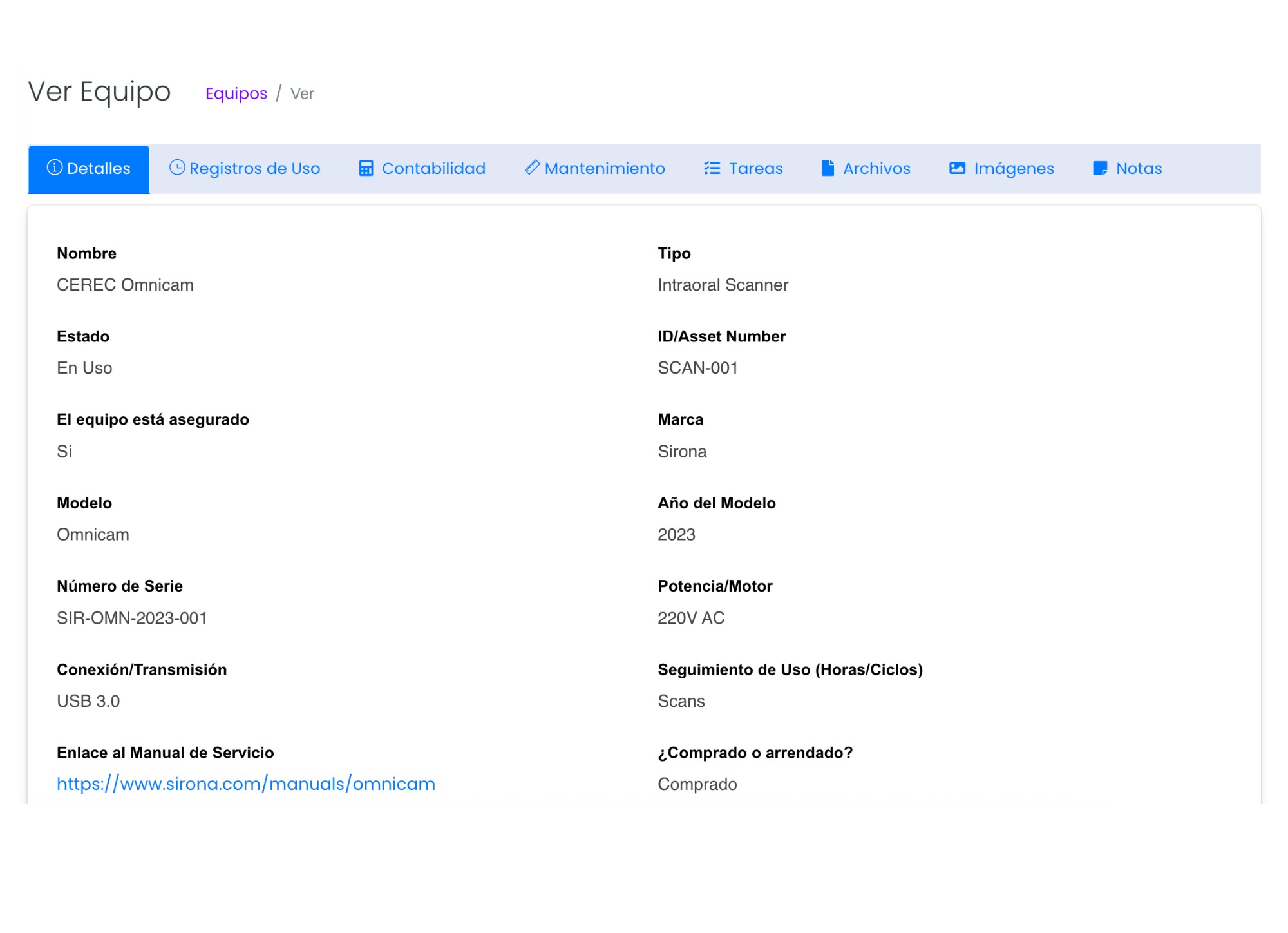Open the Contabilidad tab
Image resolution: width=1288 pixels, height=933 pixels.
(433, 169)
